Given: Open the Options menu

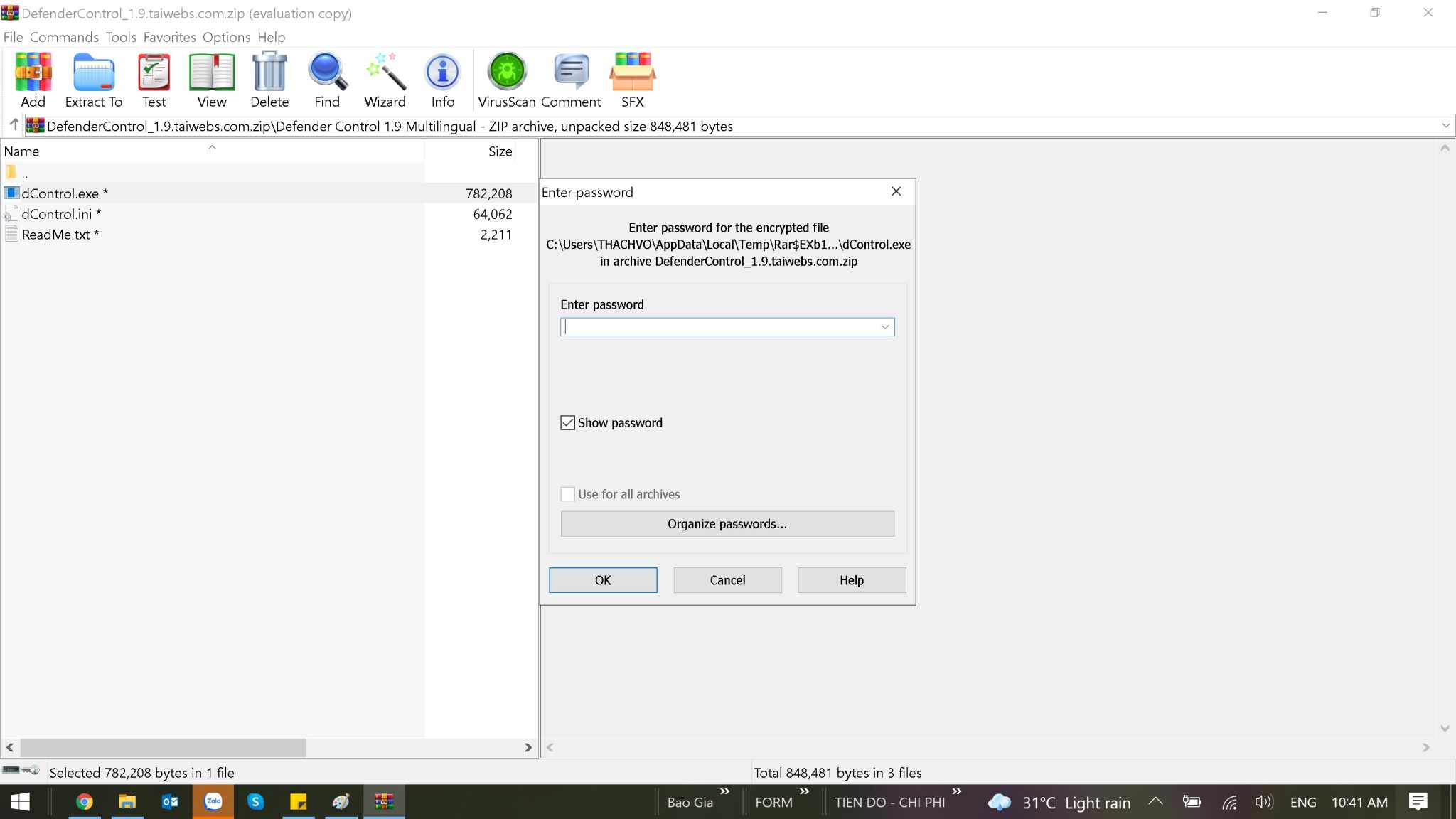Looking at the screenshot, I should click(x=226, y=37).
